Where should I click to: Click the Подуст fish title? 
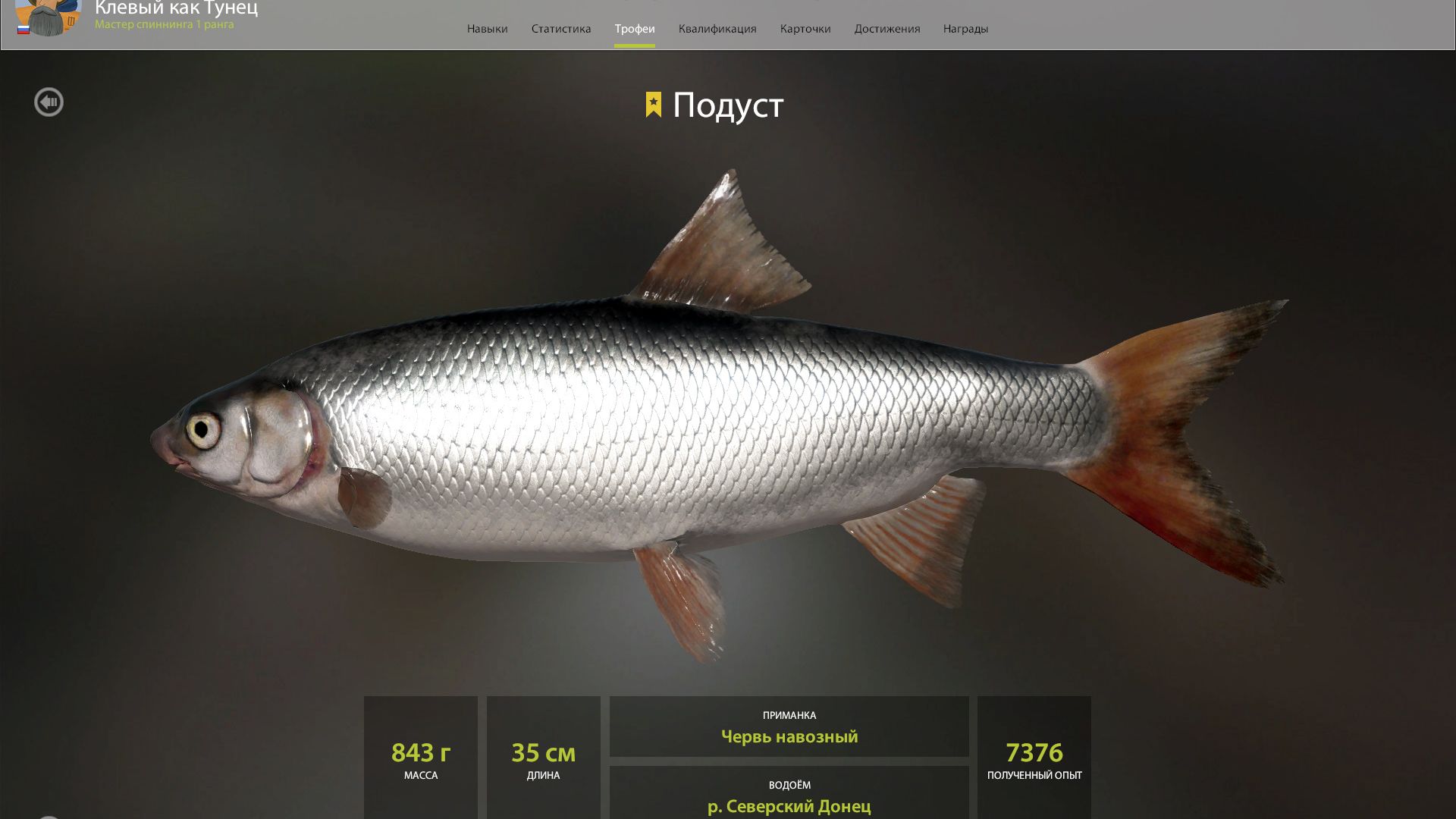(x=728, y=105)
